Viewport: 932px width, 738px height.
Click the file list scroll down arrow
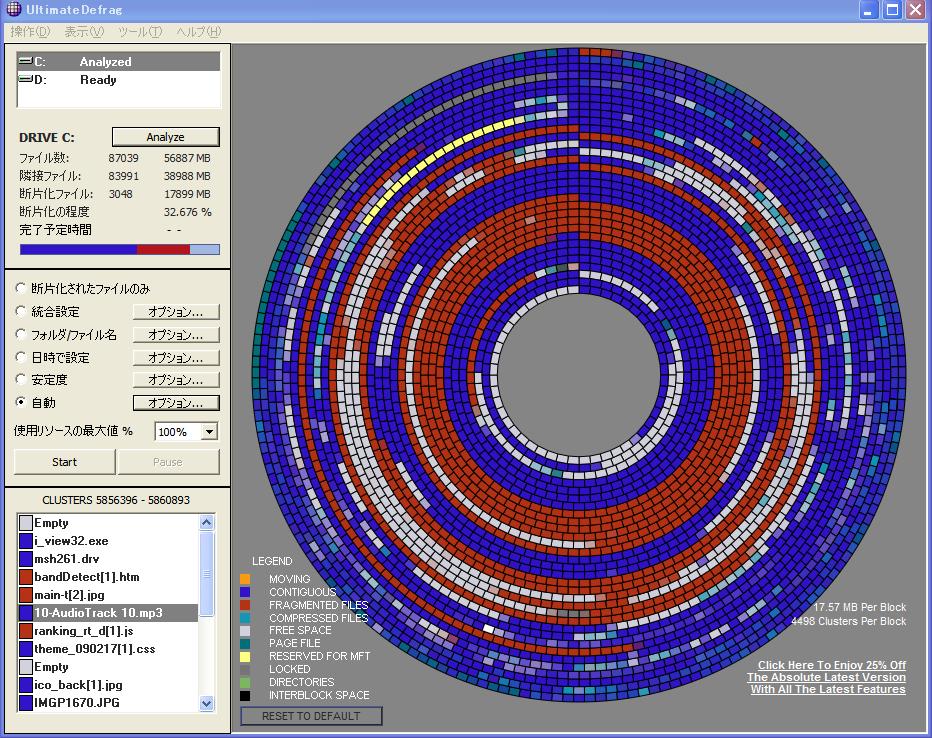point(206,704)
